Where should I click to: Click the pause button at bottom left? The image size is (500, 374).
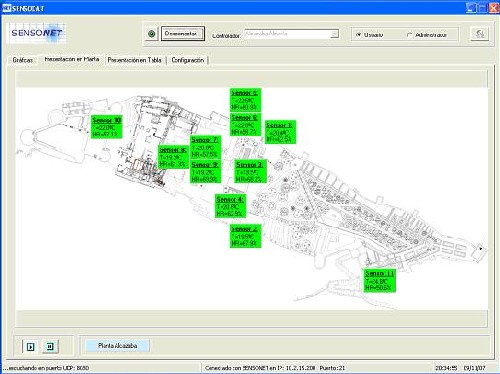pos(50,347)
